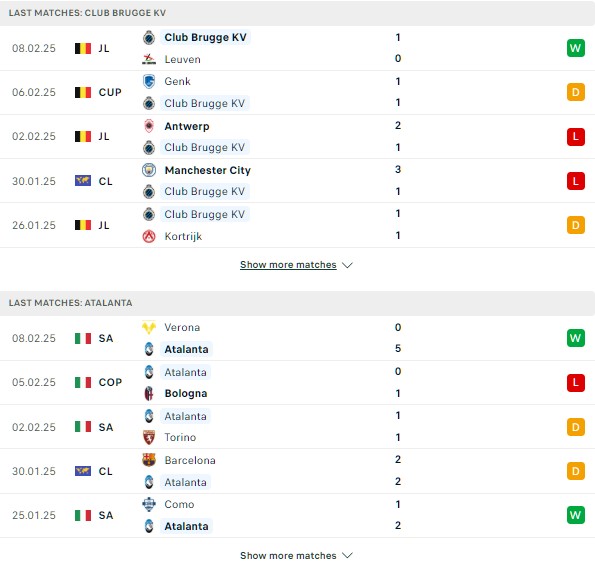This screenshot has width=595, height=574.
Task: Click the Torino bull crest icon
Action: (x=149, y=437)
